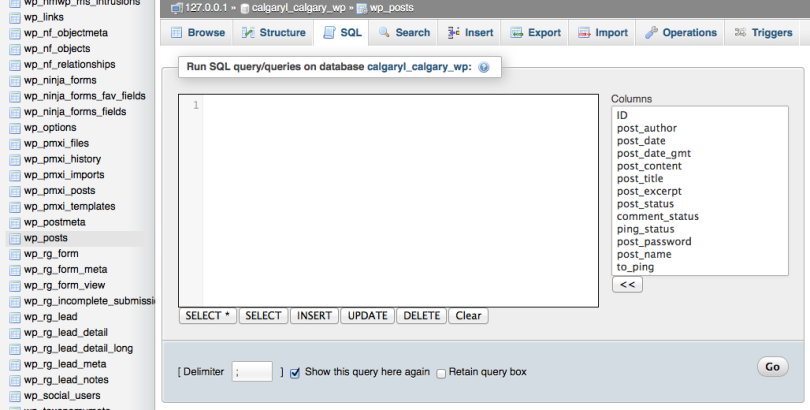Select ID in the Columns list
810x410 pixels.
coord(699,116)
